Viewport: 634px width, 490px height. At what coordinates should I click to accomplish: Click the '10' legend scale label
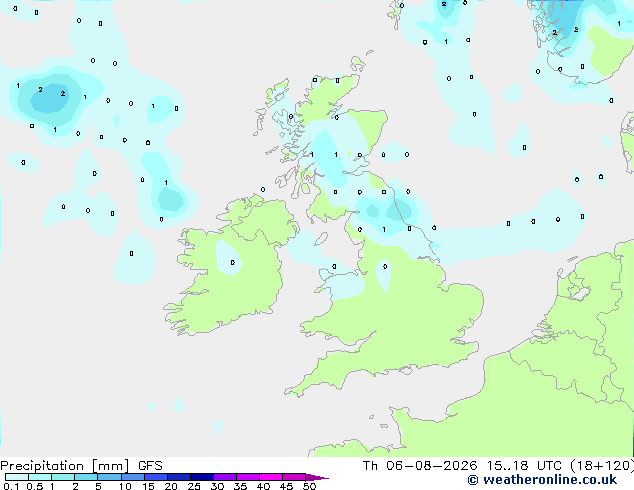(125, 486)
